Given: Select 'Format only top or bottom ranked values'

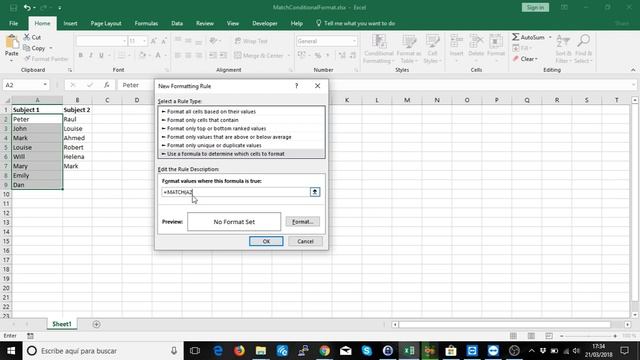Looking at the screenshot, I should [x=241, y=128].
